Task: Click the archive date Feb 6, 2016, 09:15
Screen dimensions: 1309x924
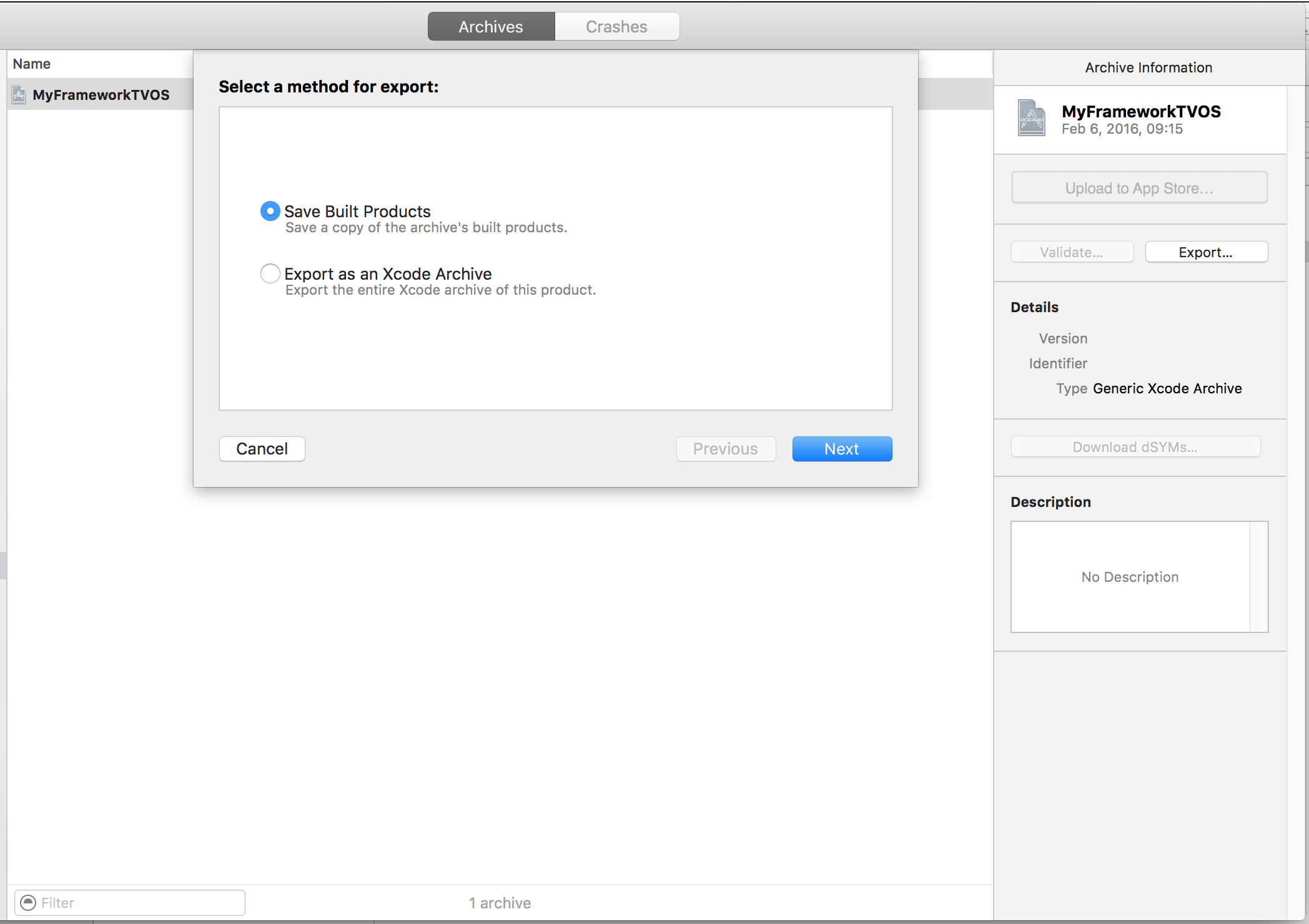Action: 1122,129
